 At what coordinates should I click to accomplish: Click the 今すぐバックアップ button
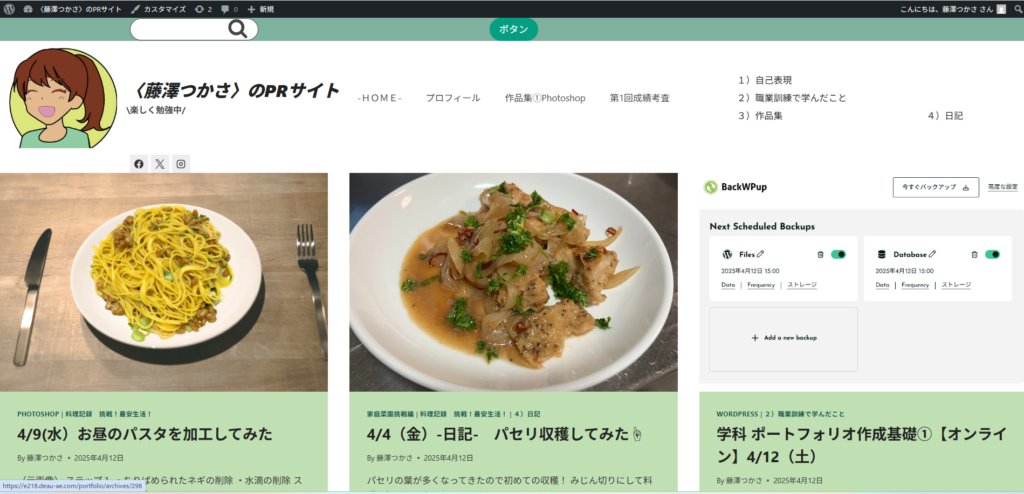point(935,187)
